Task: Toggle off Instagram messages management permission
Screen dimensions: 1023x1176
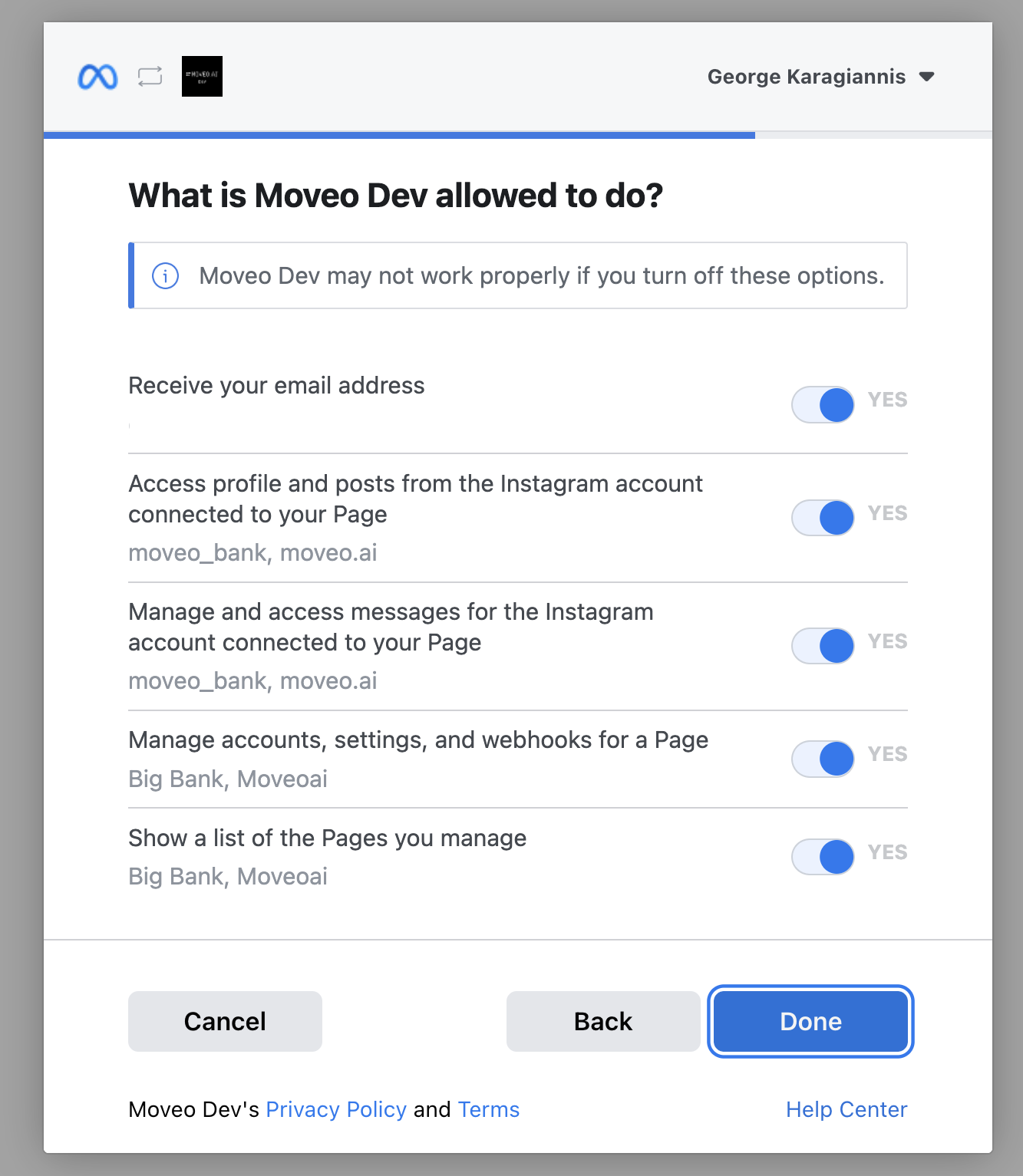Action: click(823, 646)
